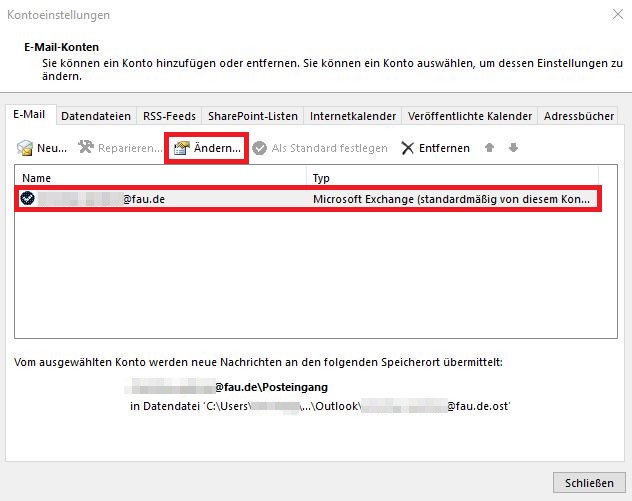Click the default account checkmark icon in list
The width and height of the screenshot is (632, 501).
point(28,199)
